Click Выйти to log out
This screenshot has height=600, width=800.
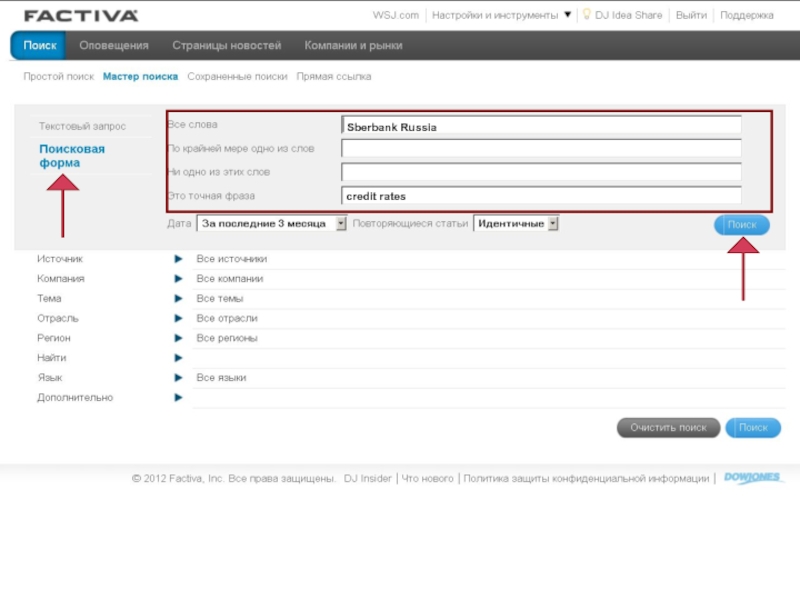pyautogui.click(x=691, y=15)
